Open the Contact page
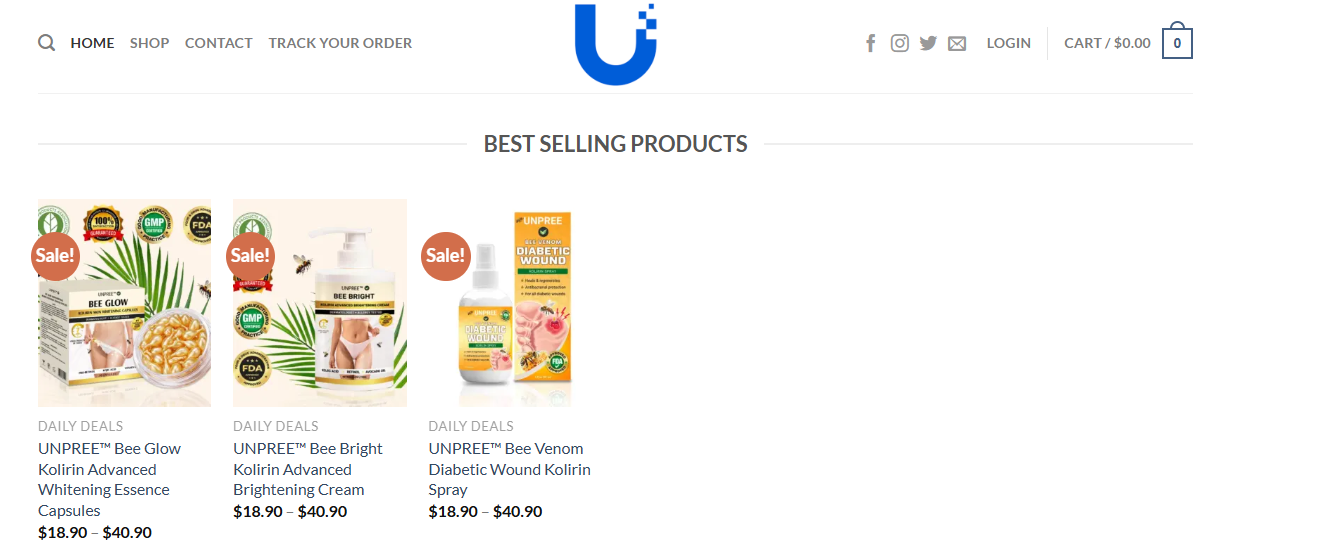The image size is (1322, 555). pyautogui.click(x=218, y=43)
